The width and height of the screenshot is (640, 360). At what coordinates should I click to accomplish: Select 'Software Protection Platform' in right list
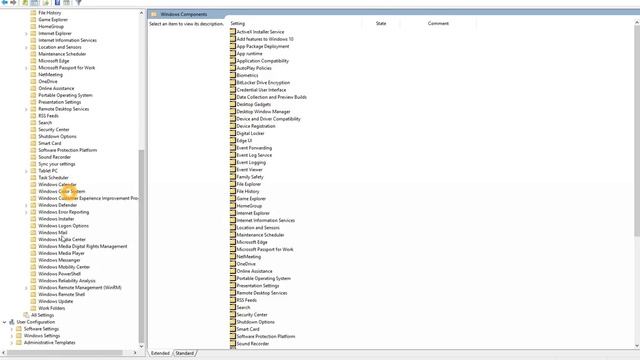[x=266, y=336]
